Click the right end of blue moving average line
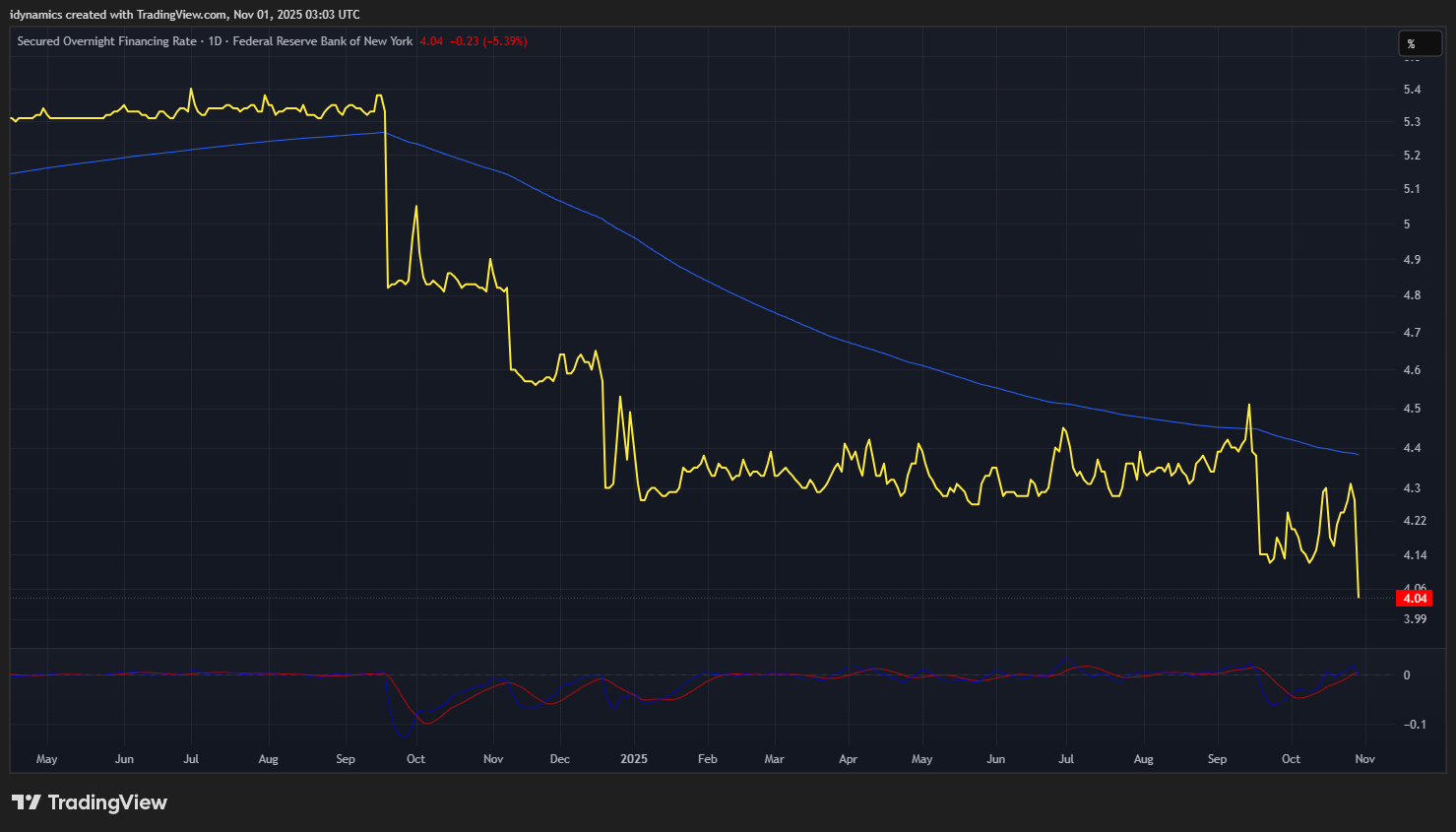1456x832 pixels. point(1358,454)
